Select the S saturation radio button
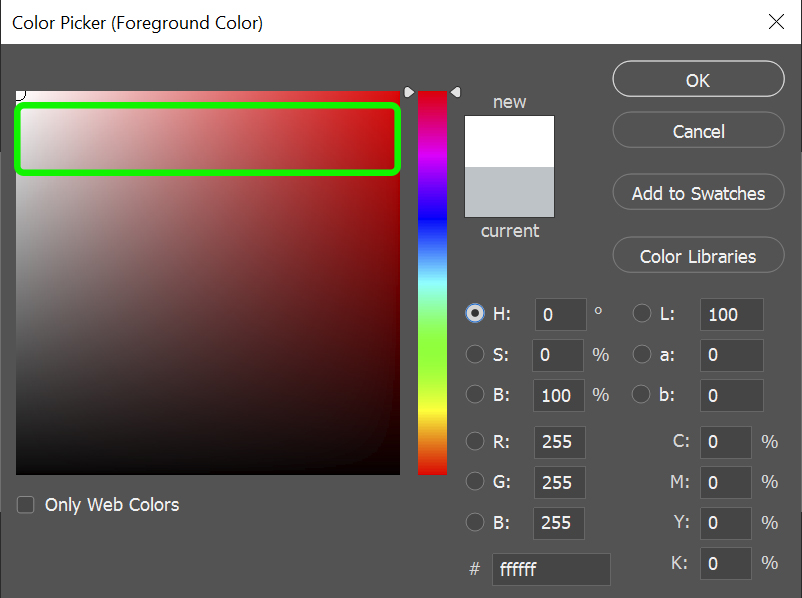This screenshot has width=802, height=598. click(475, 354)
